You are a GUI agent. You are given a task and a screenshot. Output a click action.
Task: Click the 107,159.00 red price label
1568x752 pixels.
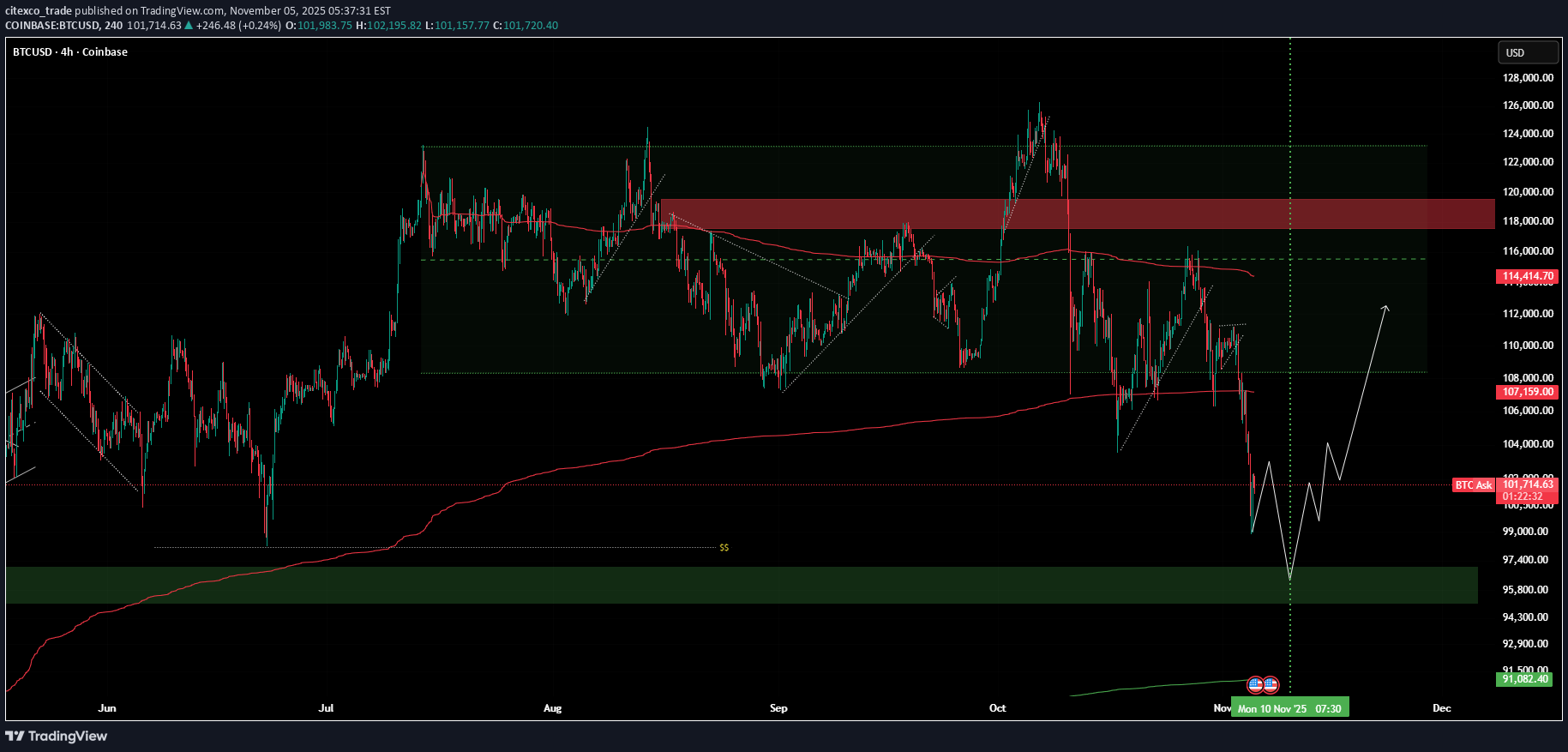(1528, 392)
